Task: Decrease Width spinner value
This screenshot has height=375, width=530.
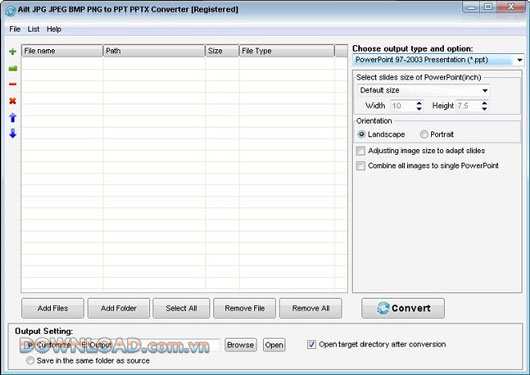Action: point(419,109)
